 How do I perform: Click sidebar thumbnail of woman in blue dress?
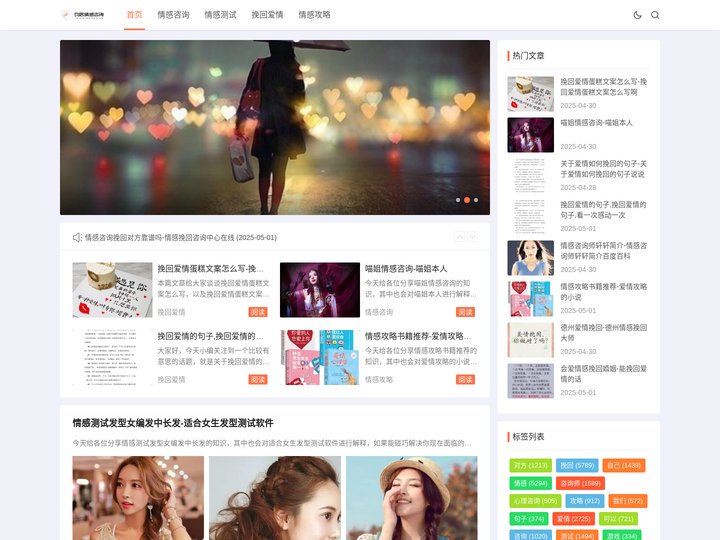(530, 258)
